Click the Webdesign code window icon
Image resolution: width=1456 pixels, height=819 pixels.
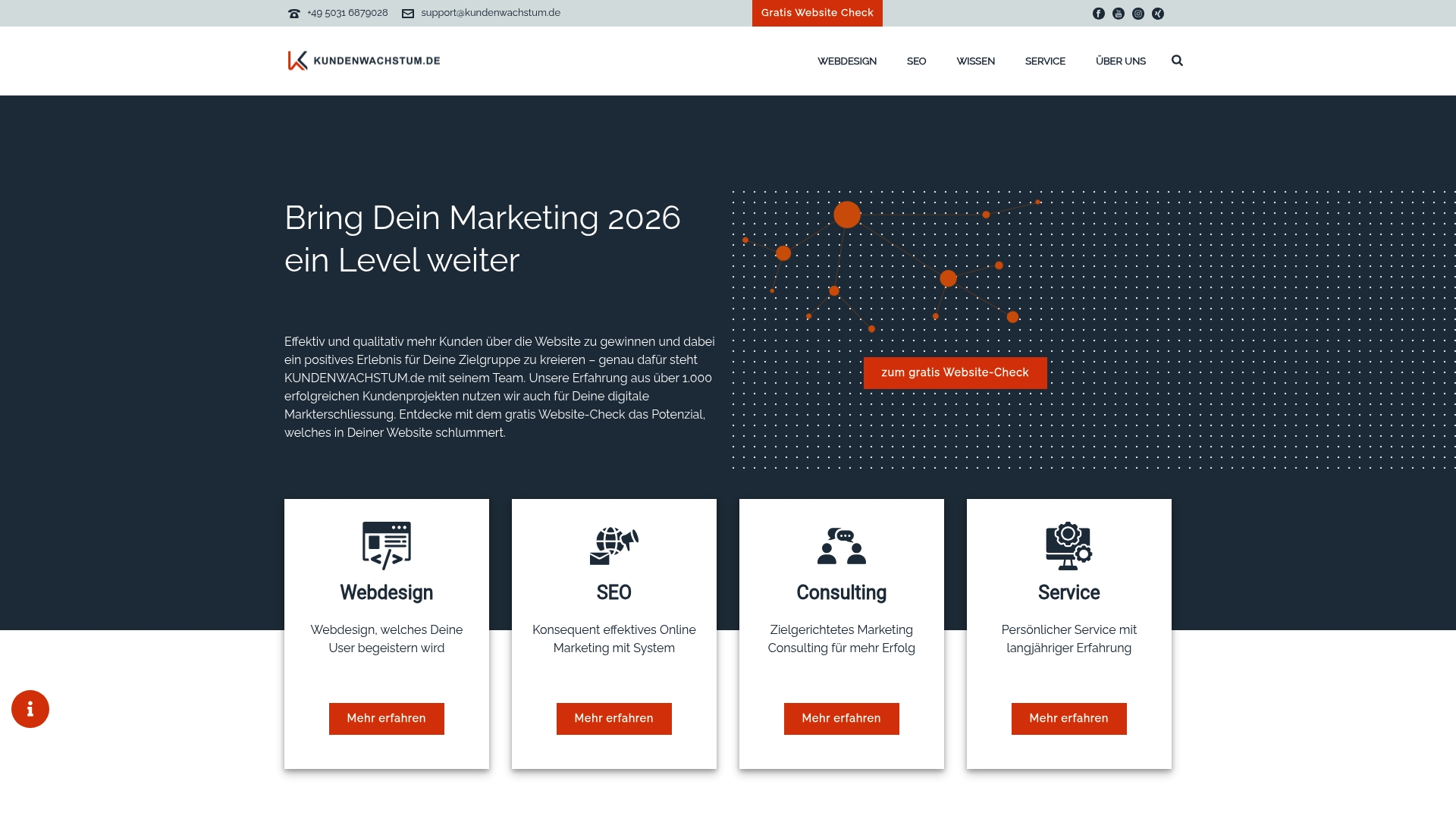click(x=387, y=546)
